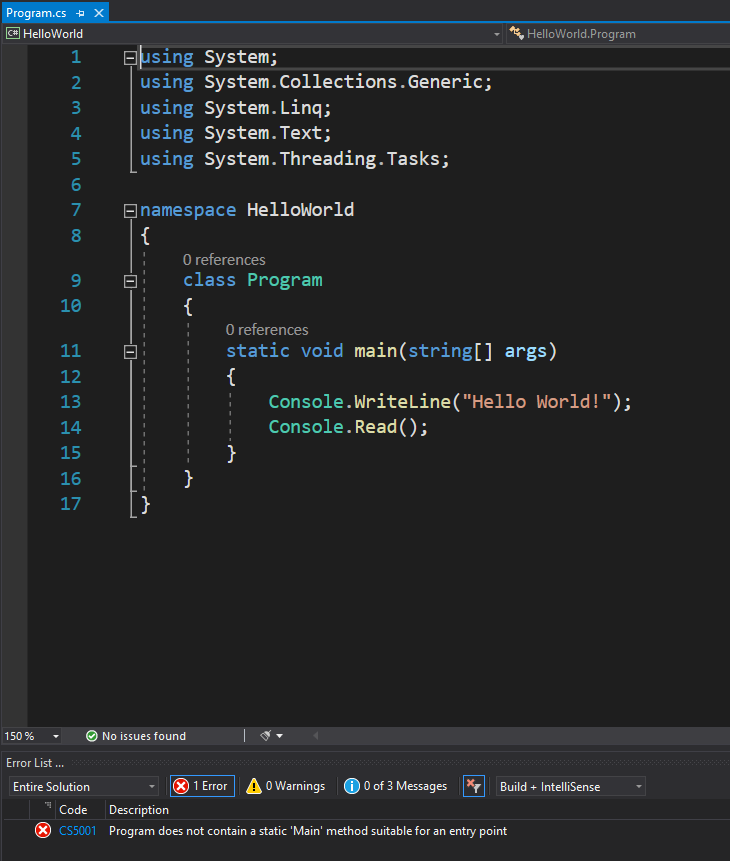Screen dimensions: 730x861
Task: Open the Entire Solution scope dropdown
Action: [84, 787]
